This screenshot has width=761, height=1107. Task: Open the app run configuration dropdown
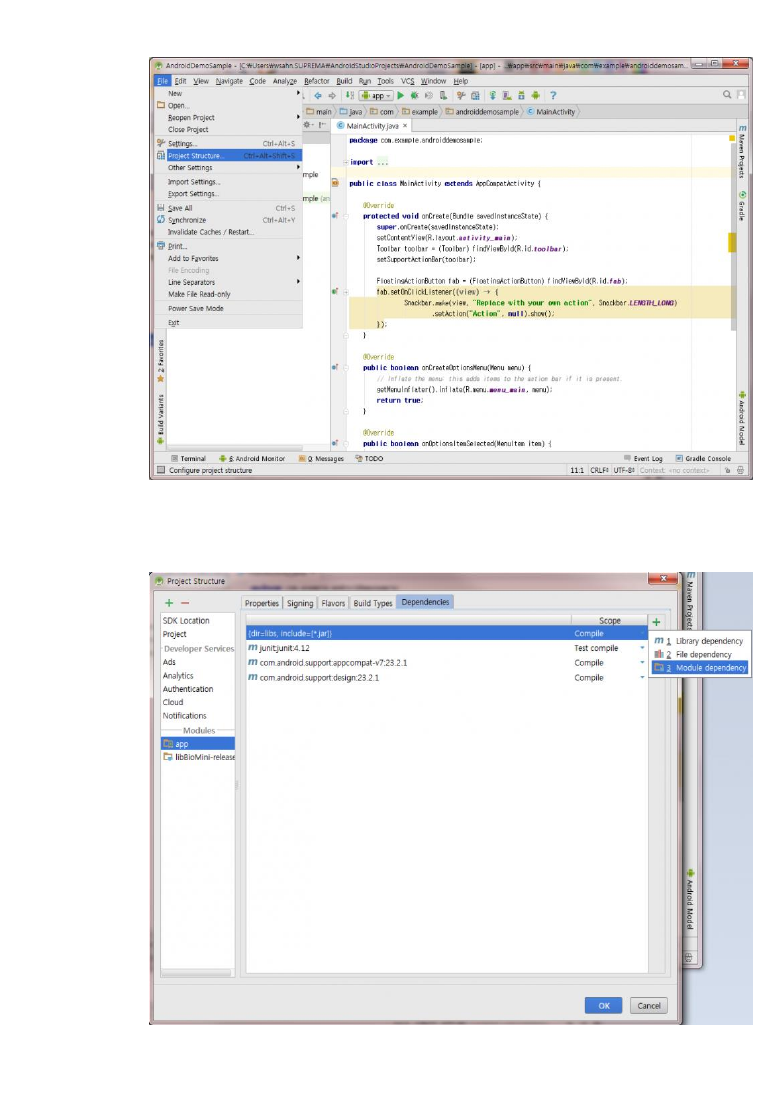[376, 95]
